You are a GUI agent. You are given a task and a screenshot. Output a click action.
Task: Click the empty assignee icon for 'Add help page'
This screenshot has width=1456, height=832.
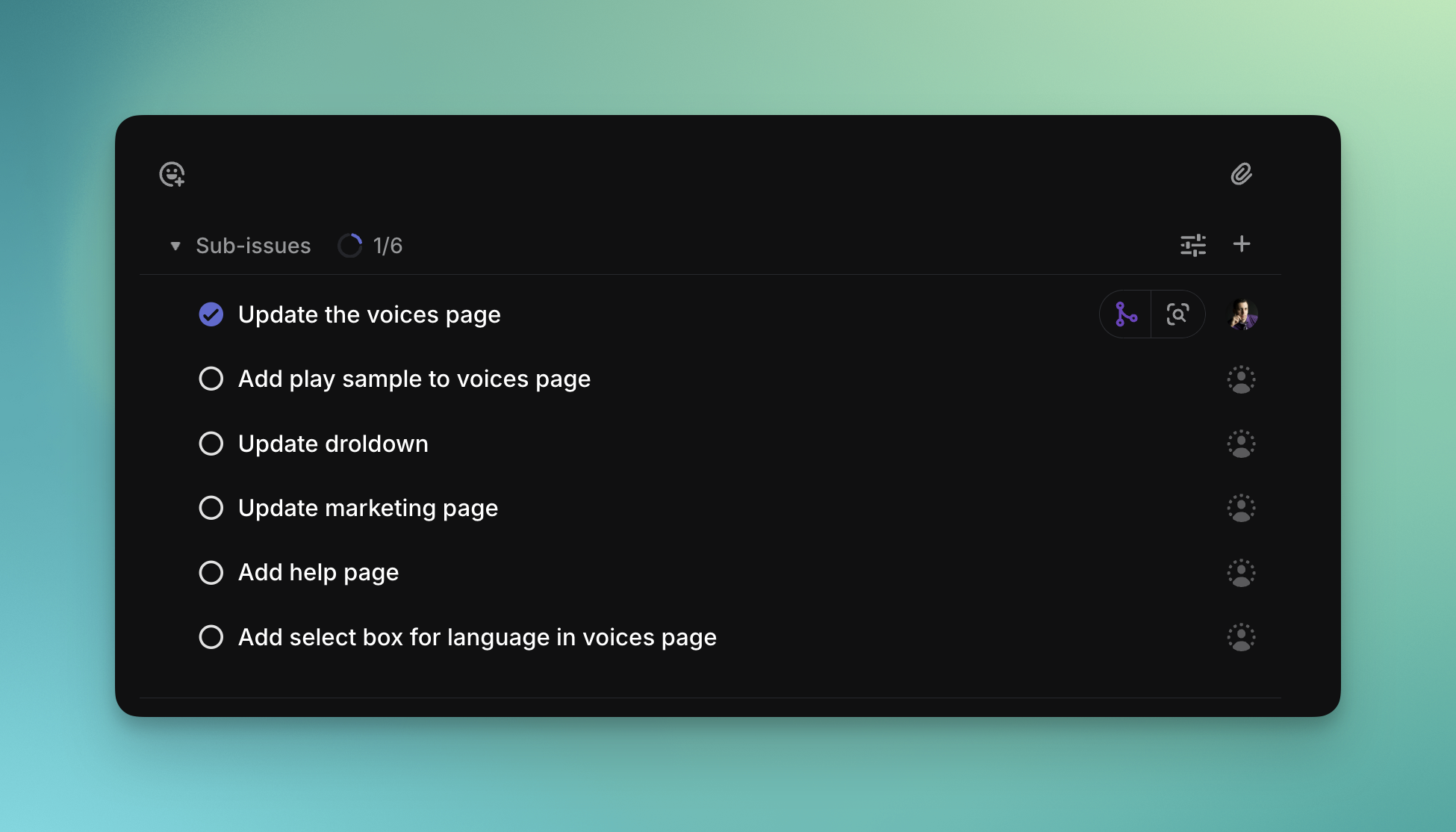pos(1240,572)
